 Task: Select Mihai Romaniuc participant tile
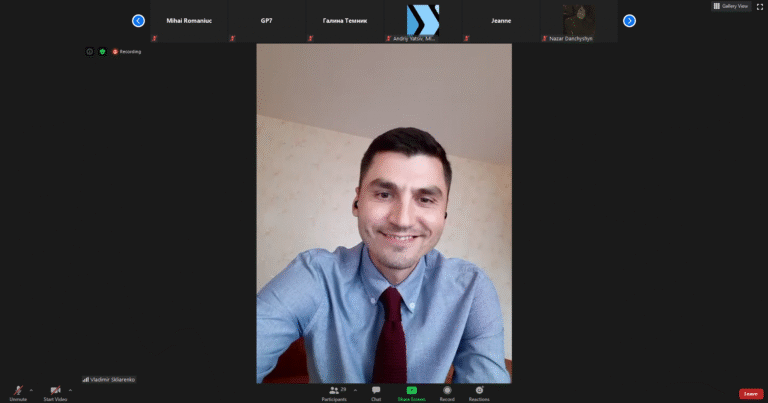(x=188, y=21)
